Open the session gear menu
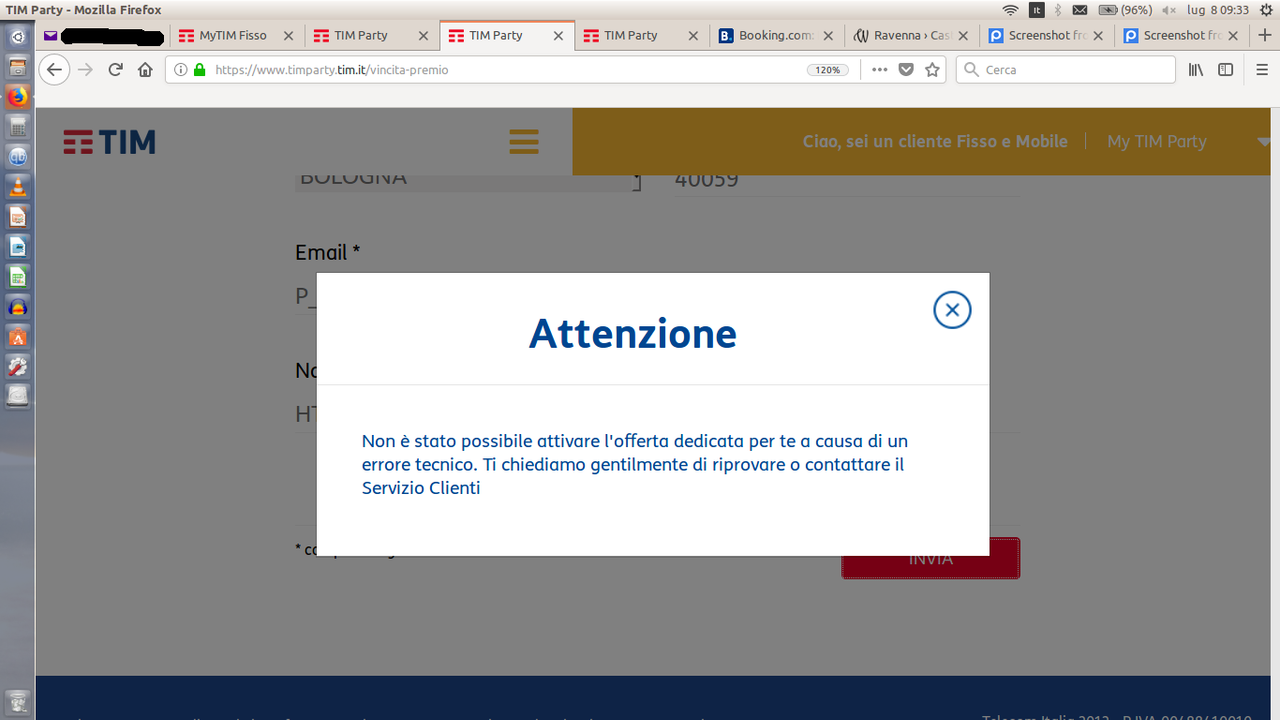 coord(1266,10)
